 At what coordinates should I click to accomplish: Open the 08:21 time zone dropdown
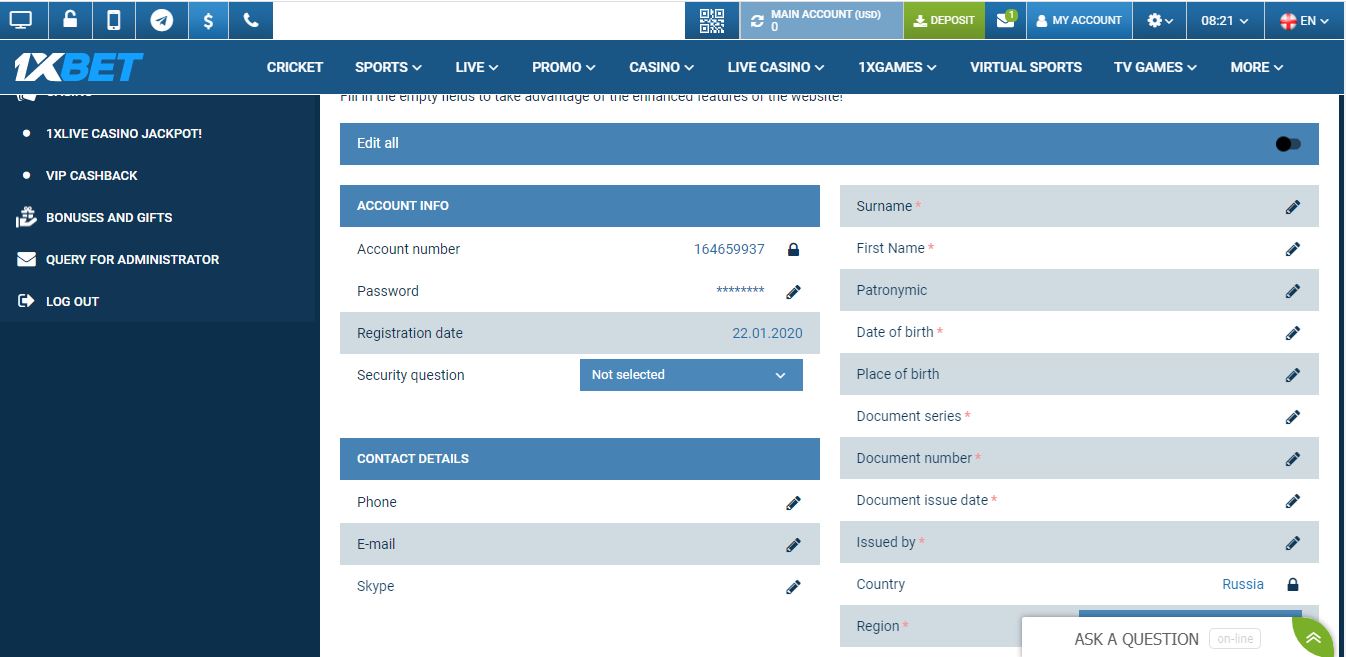1225,20
